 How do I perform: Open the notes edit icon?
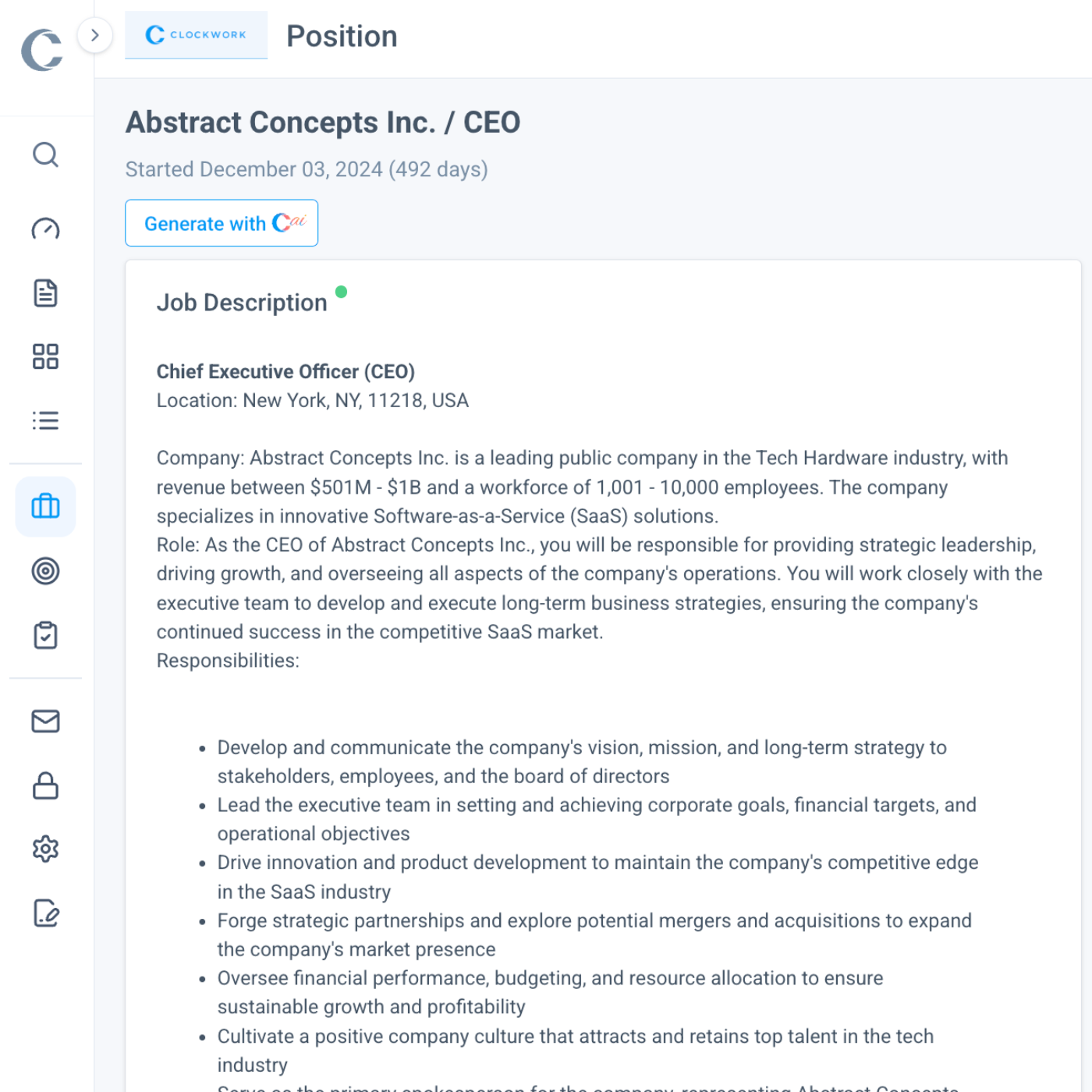coord(45,913)
